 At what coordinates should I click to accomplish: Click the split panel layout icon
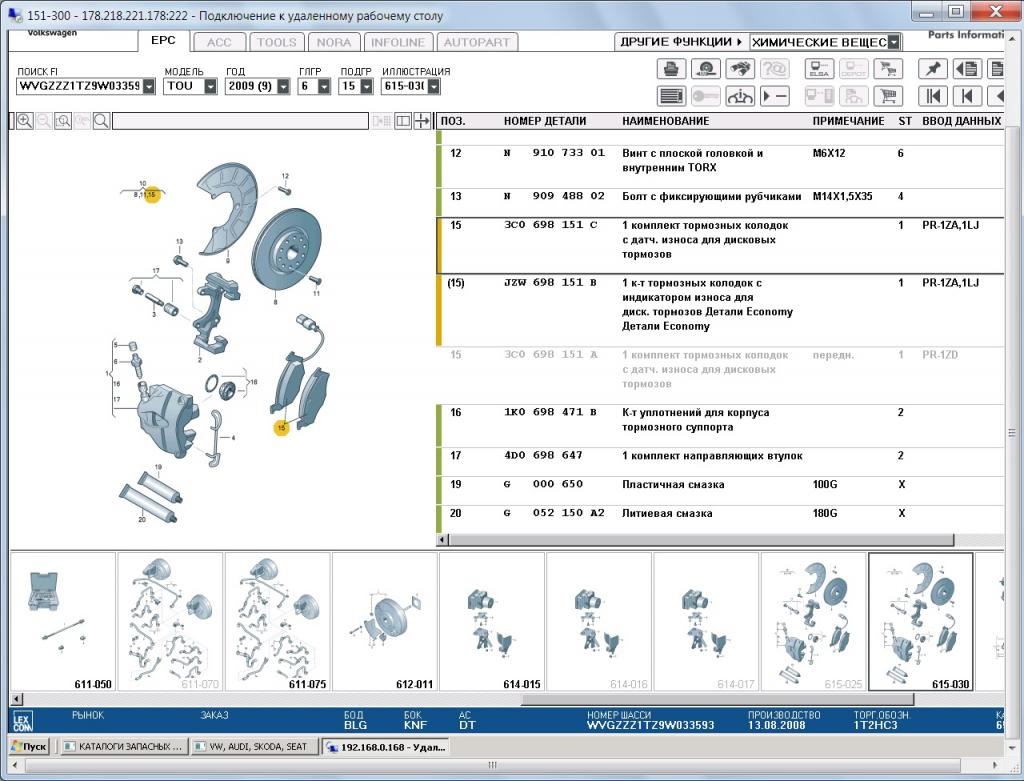tap(403, 121)
